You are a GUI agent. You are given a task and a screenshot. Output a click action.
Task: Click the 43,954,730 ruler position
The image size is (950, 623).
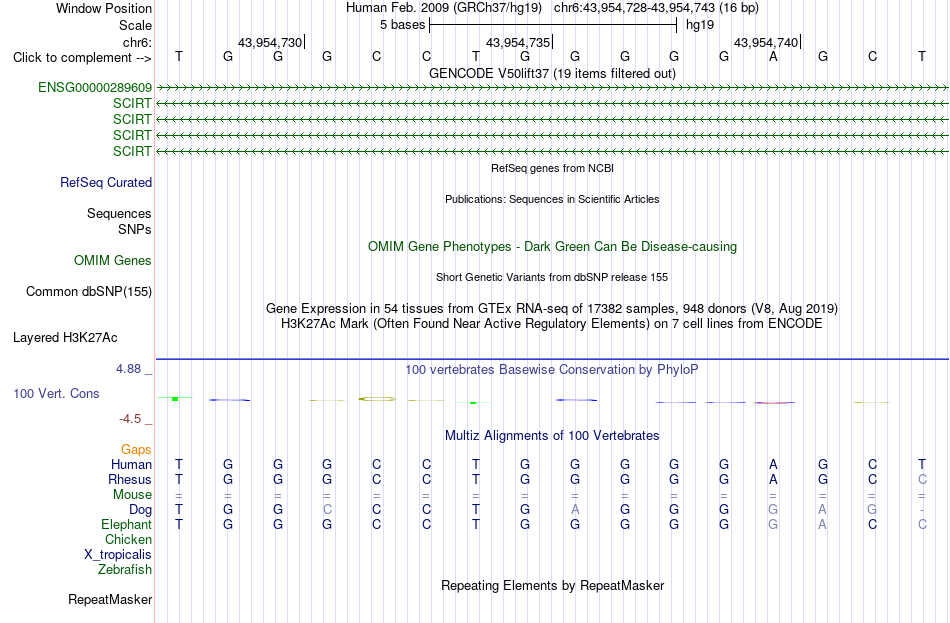tap(270, 42)
